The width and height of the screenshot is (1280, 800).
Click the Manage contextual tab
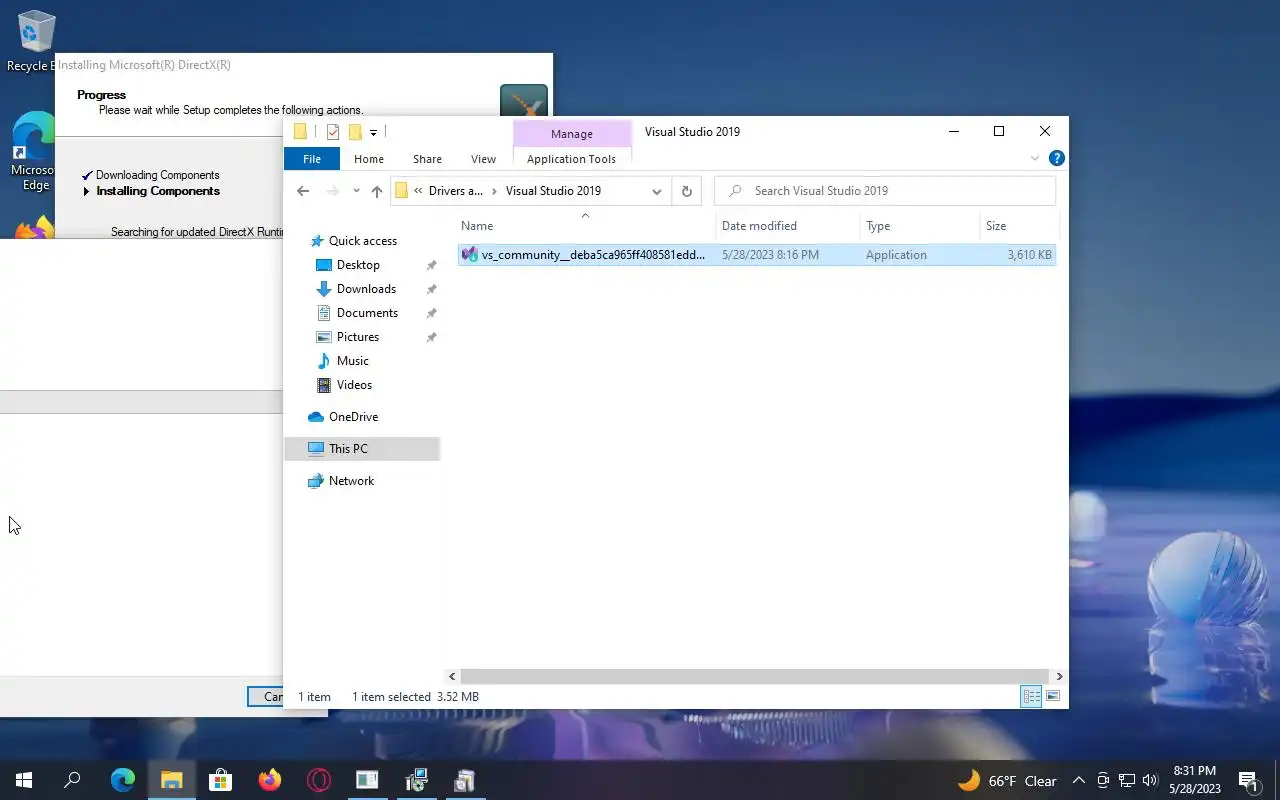click(572, 134)
